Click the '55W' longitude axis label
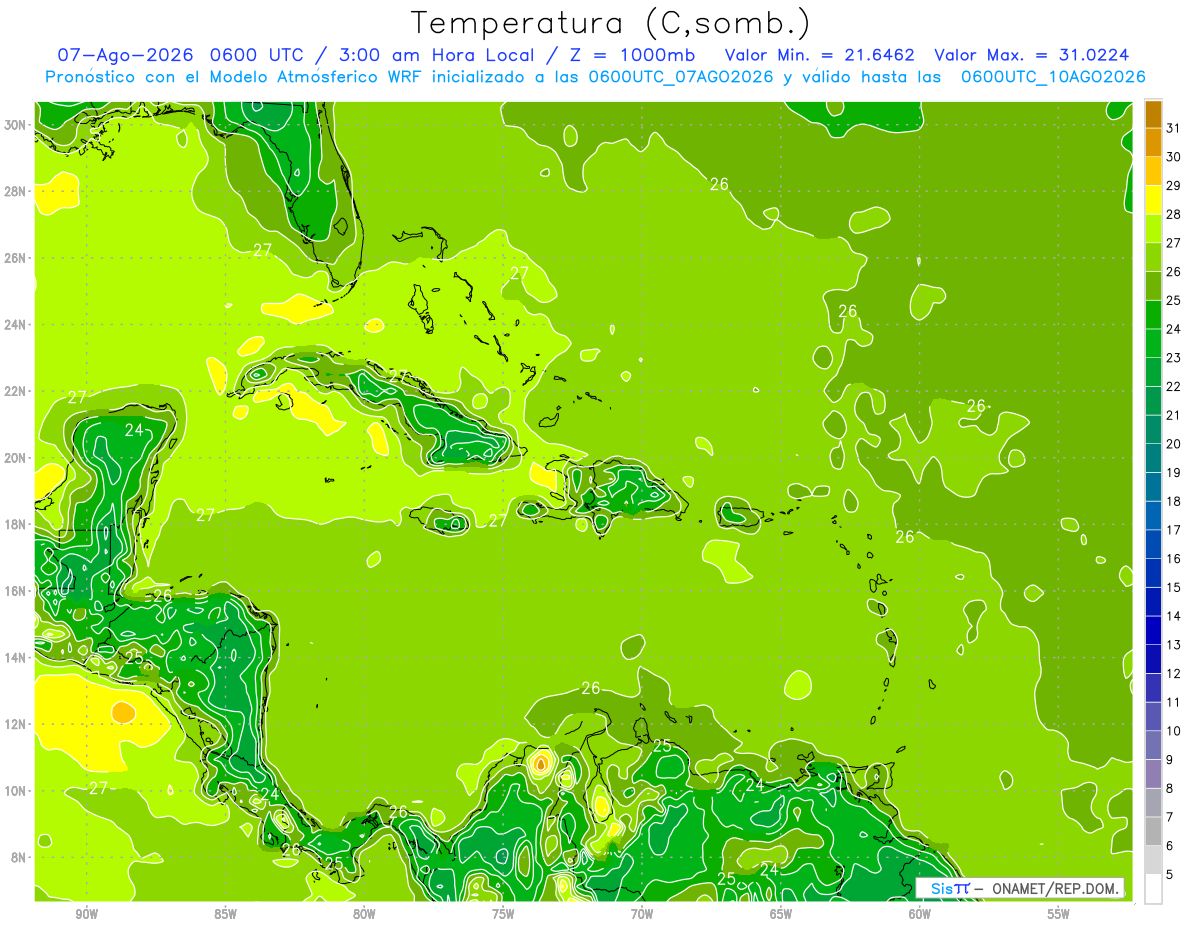The image size is (1200, 927). click(x=1059, y=914)
